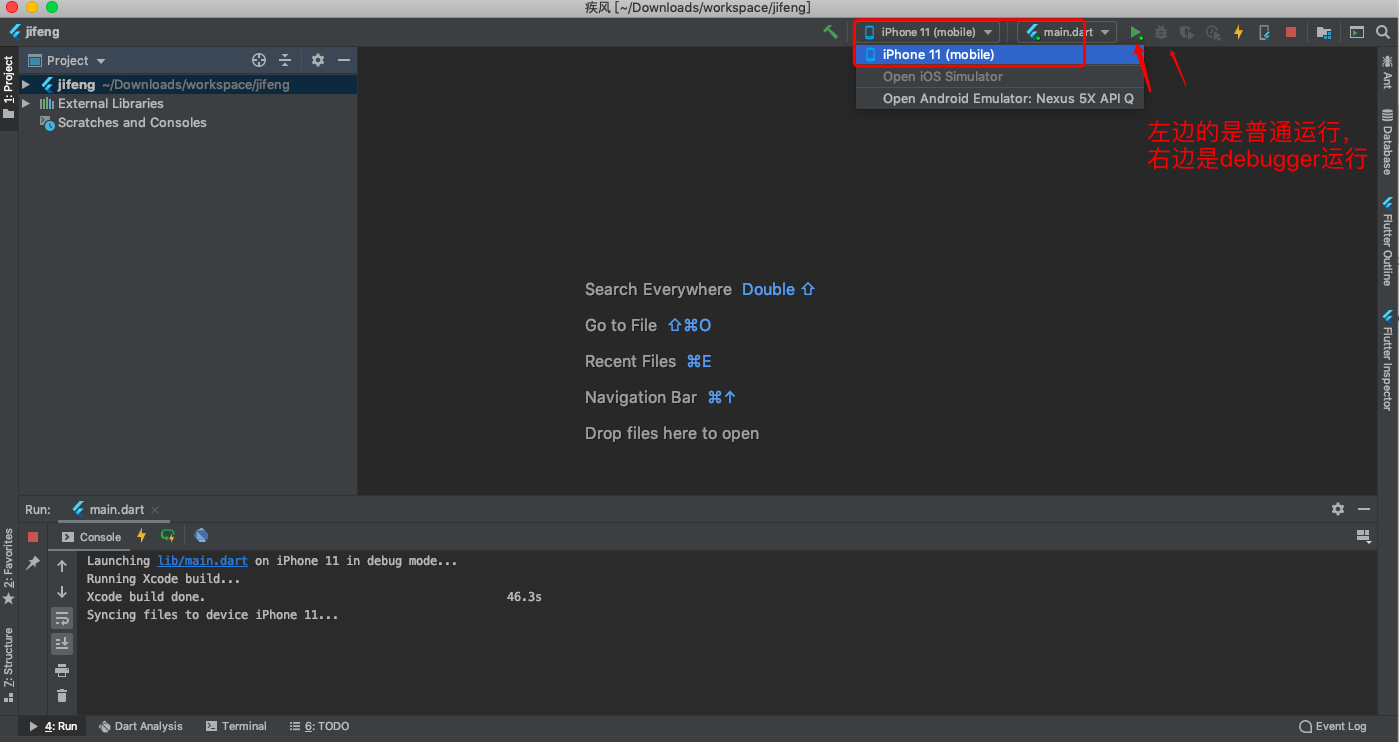
Task: Open Run panel gear settings
Action: click(x=1338, y=509)
